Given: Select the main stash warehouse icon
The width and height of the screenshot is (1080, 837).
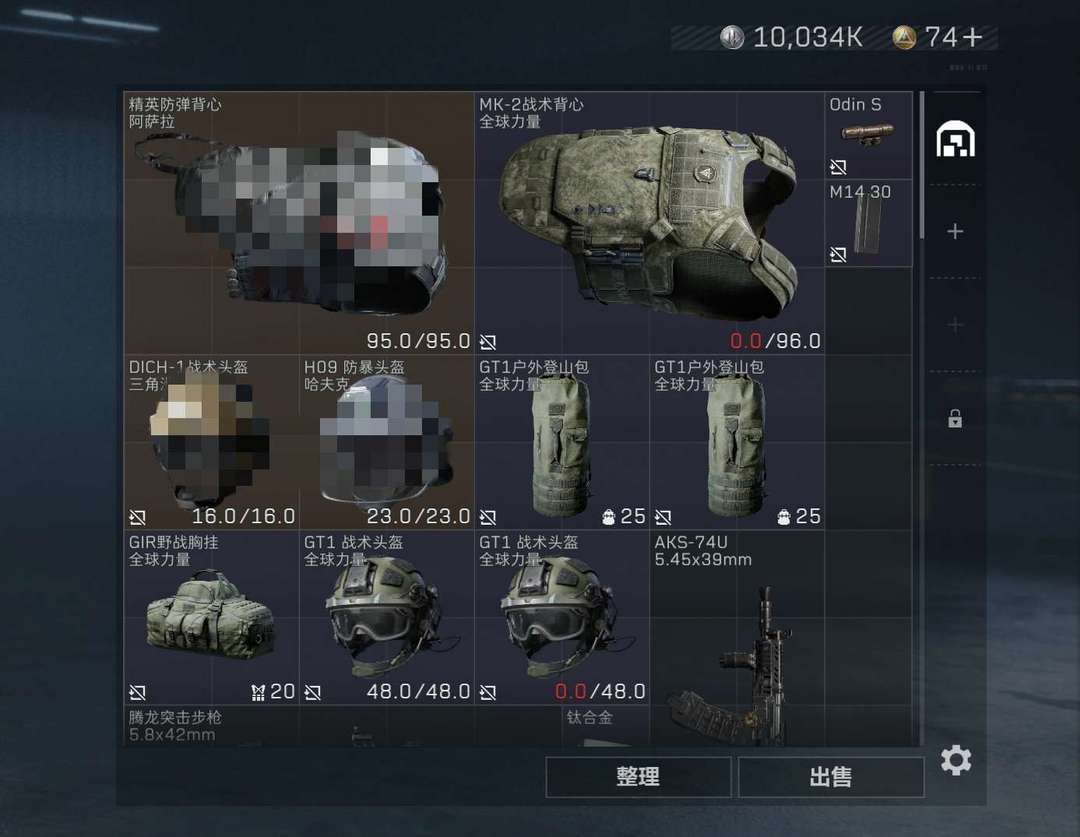Looking at the screenshot, I should pyautogui.click(x=955, y=138).
